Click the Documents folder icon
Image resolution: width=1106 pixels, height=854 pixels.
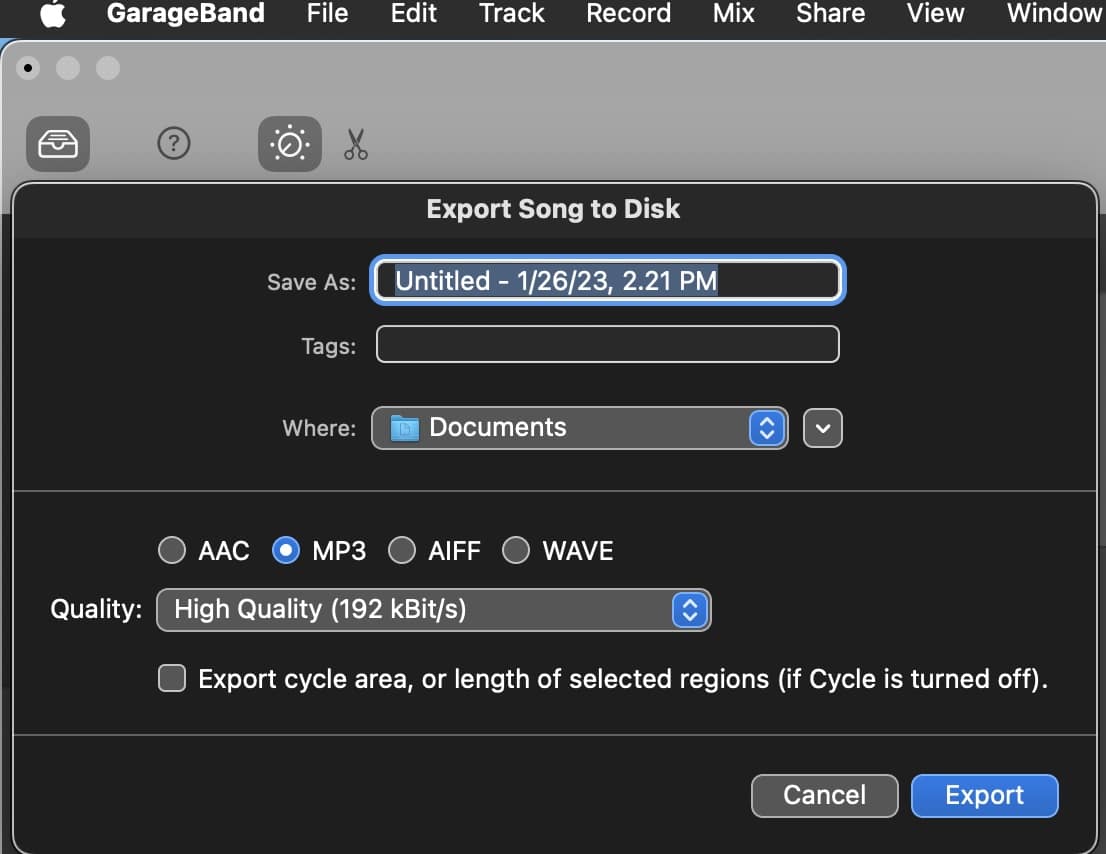(x=404, y=428)
